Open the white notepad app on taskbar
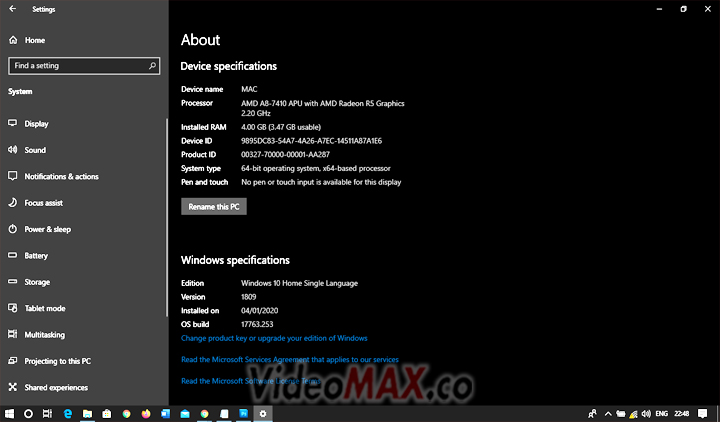Screen dimensions: 720x422 224,414
